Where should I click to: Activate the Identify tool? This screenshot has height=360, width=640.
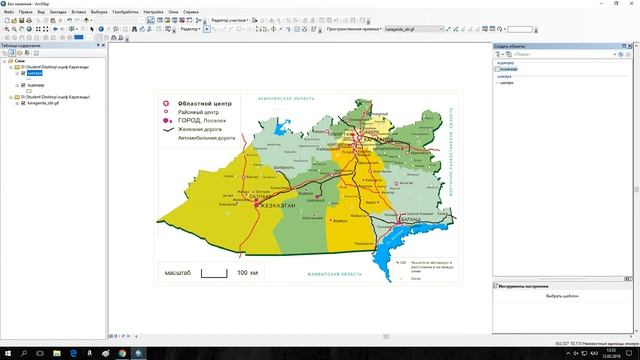[101, 29]
